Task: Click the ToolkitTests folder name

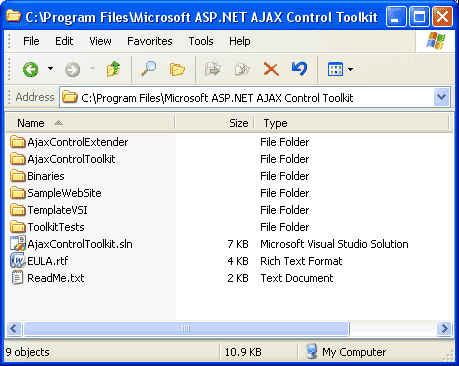Action: click(x=56, y=227)
